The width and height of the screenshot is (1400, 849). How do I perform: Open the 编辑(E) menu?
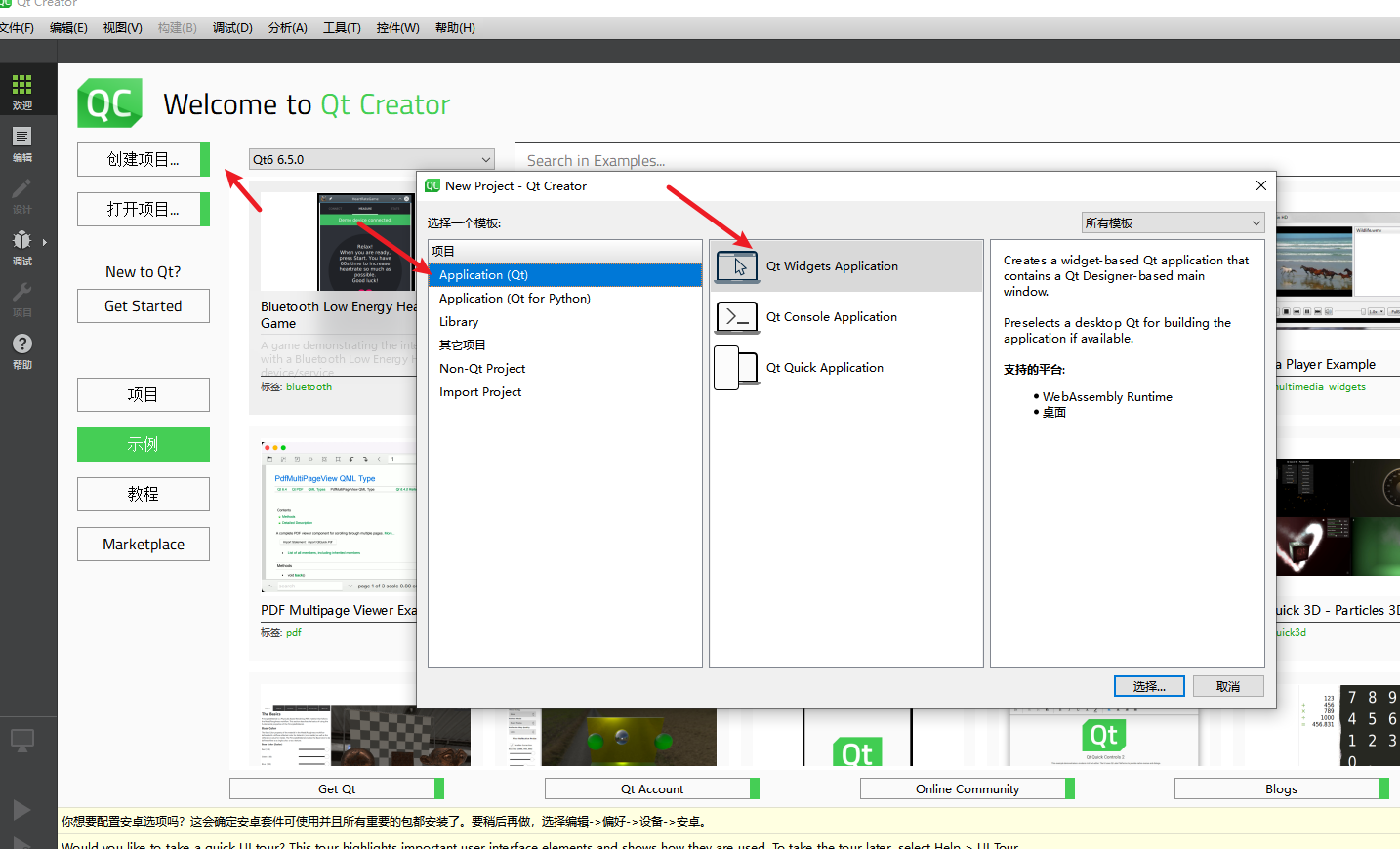68,28
